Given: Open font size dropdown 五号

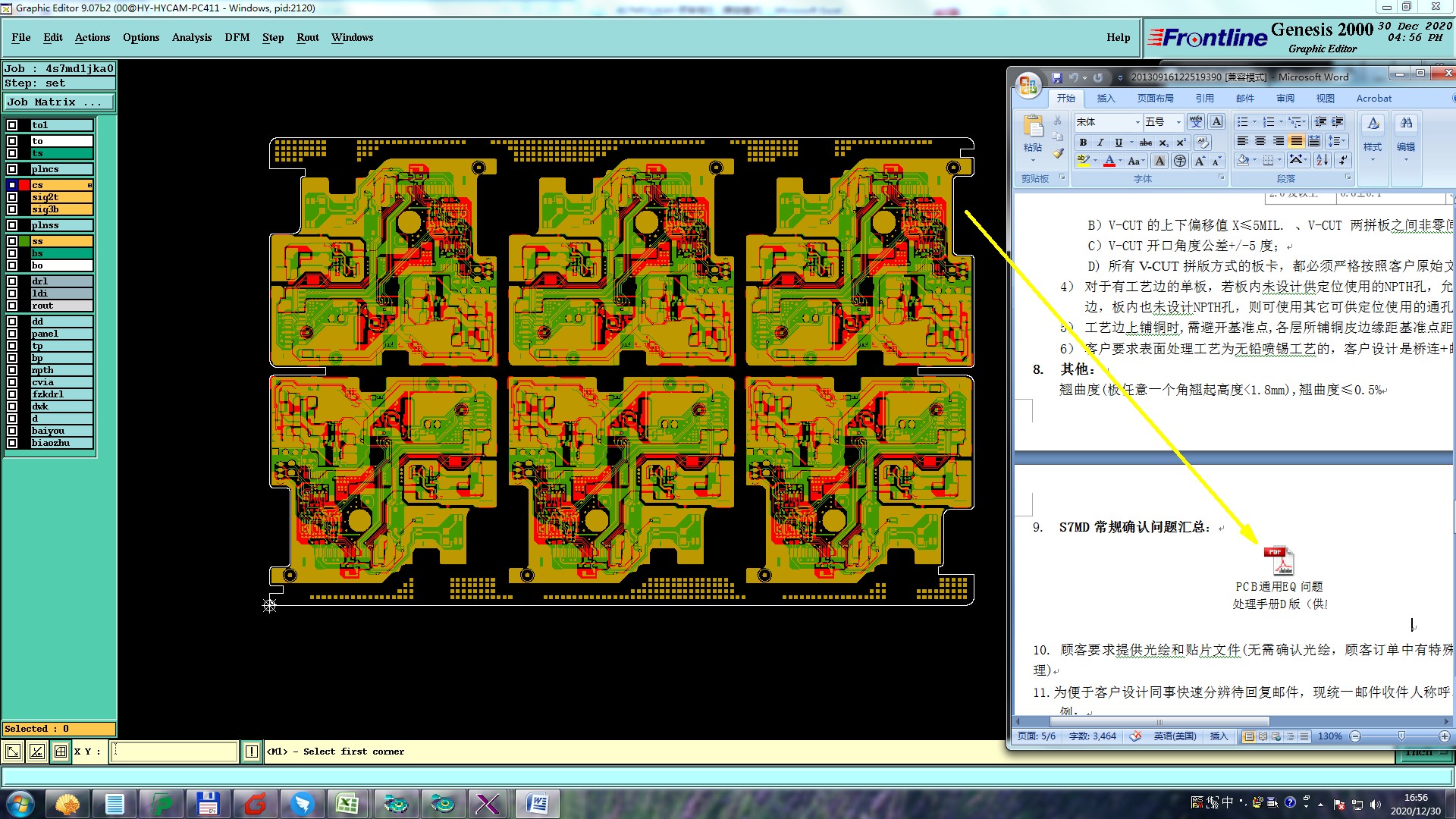Looking at the screenshot, I should [1178, 122].
